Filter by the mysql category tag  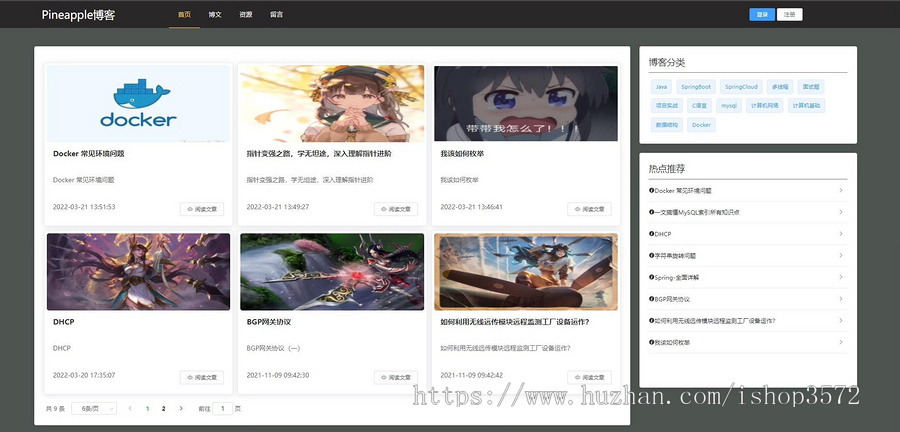[729, 106]
